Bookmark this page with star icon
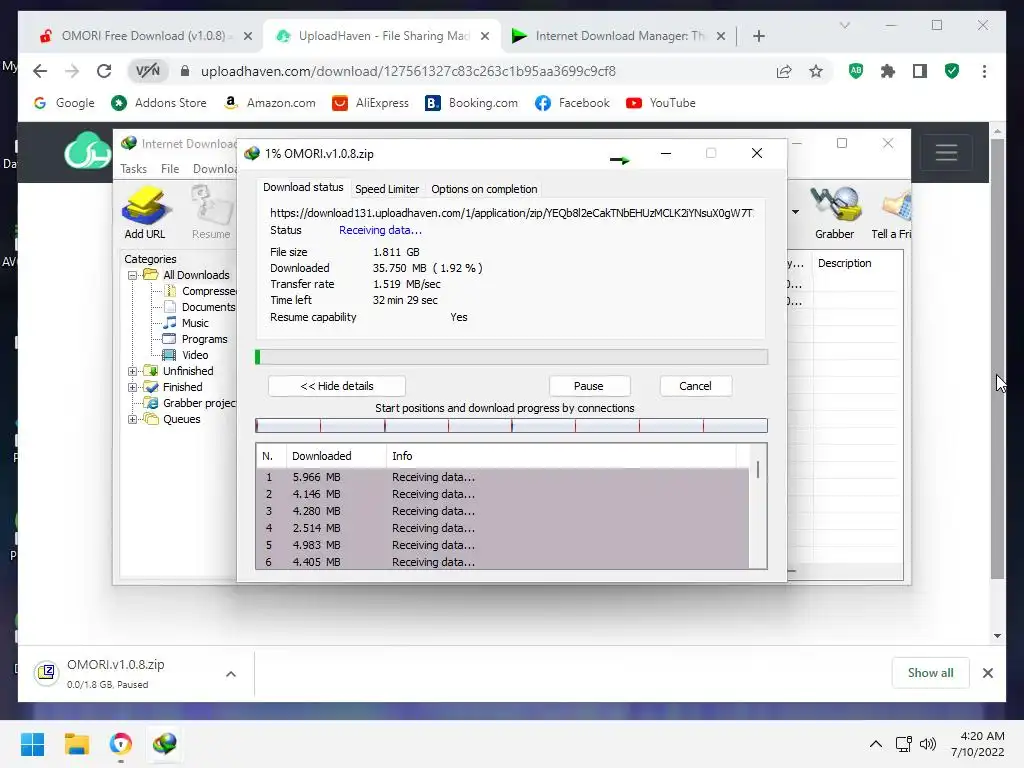The image size is (1024, 768). (816, 71)
